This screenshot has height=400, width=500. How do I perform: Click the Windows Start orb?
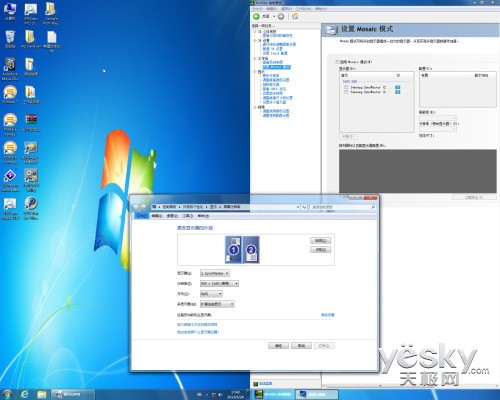[7, 394]
